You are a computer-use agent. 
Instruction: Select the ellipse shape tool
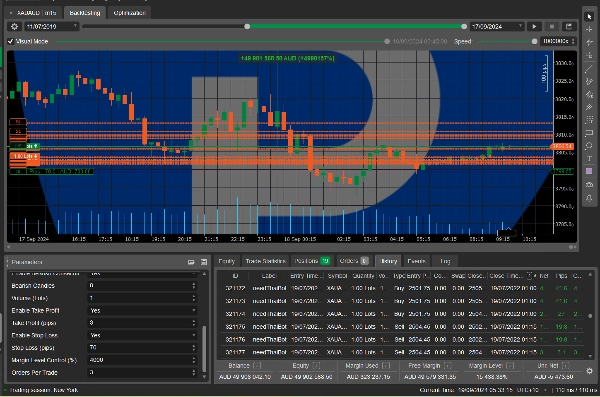click(589, 145)
